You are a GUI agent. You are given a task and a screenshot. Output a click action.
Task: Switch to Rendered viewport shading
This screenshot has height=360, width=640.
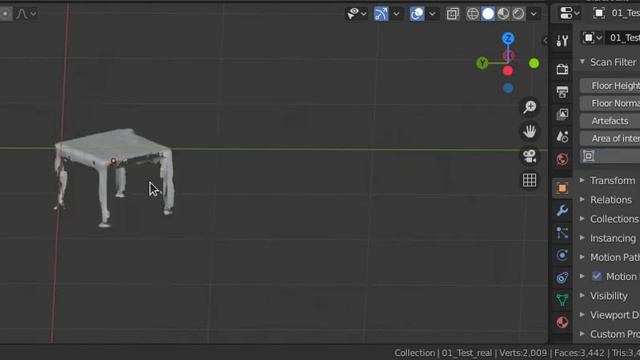click(518, 14)
